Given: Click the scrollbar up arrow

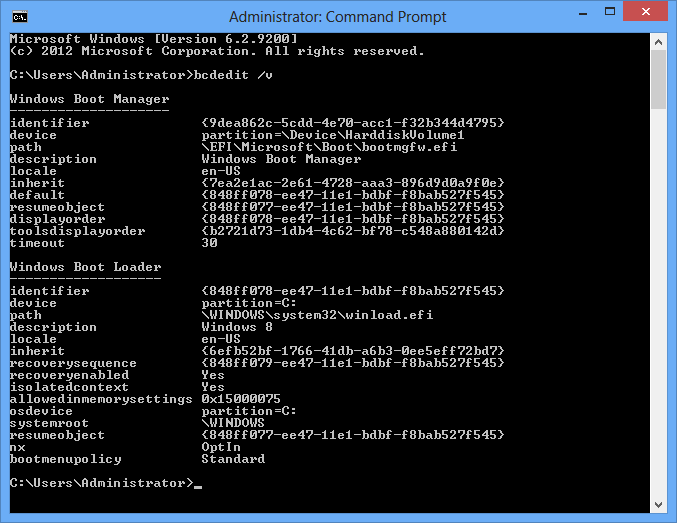Looking at the screenshot, I should point(658,41).
